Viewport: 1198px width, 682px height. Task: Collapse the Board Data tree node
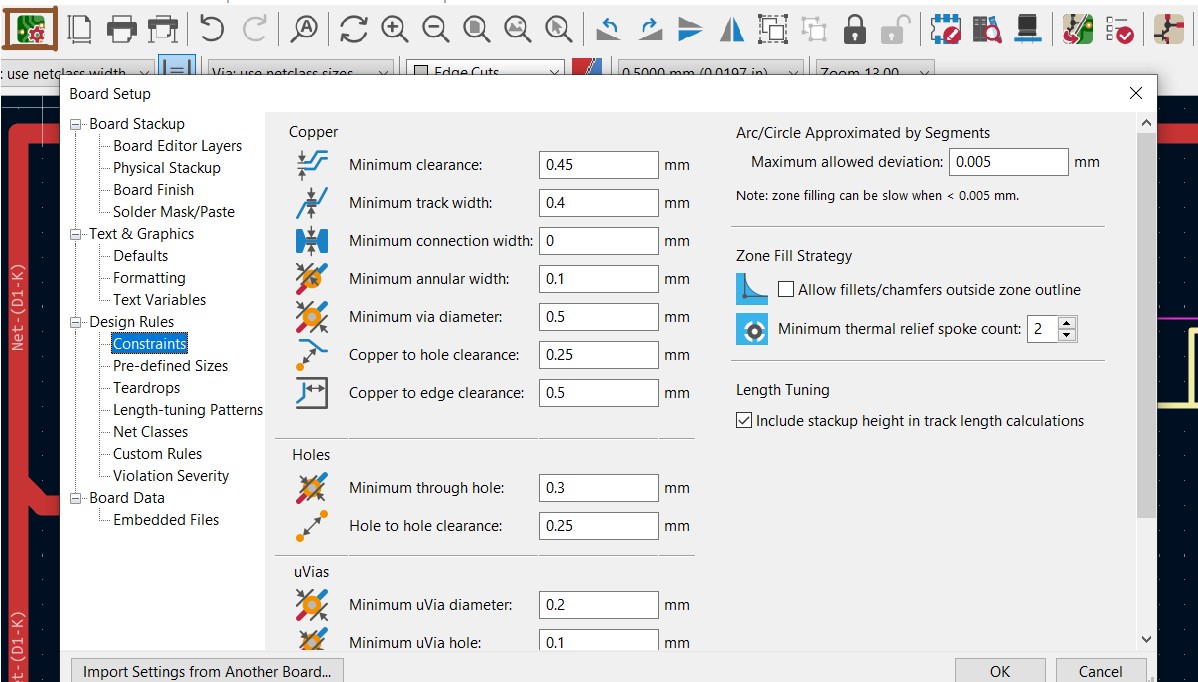76,497
